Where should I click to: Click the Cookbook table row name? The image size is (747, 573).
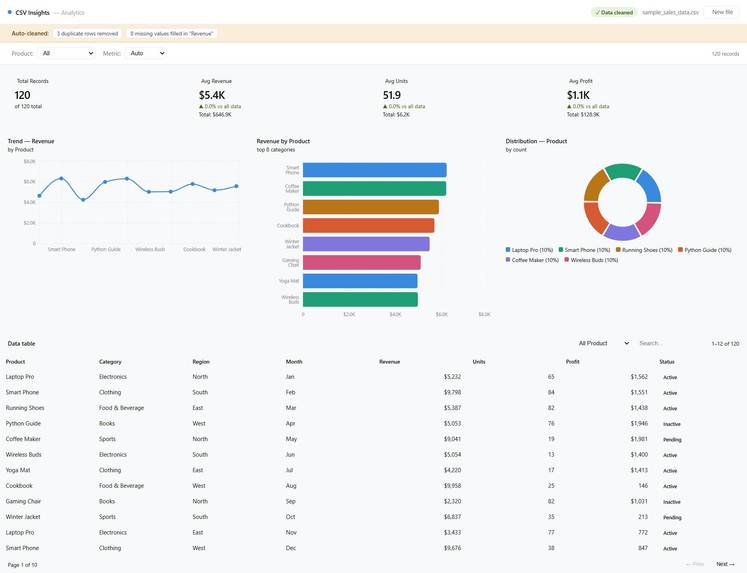click(19, 486)
